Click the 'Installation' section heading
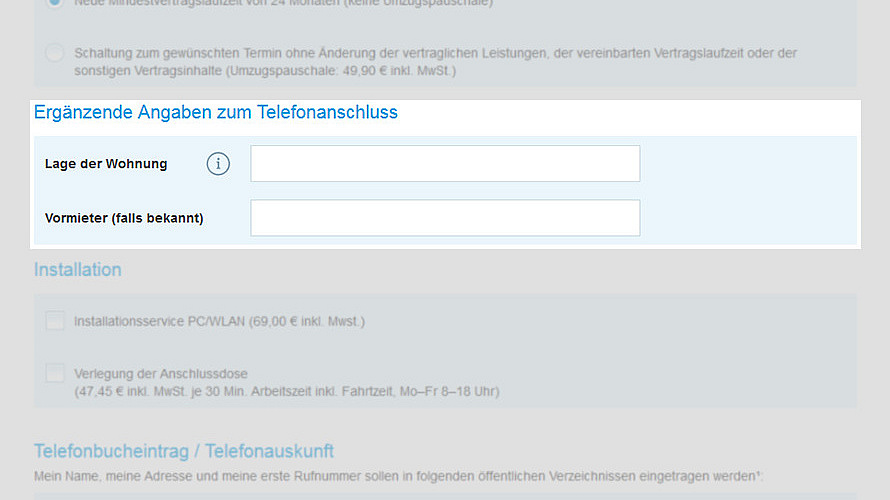The height and width of the screenshot is (500, 890). 78,270
